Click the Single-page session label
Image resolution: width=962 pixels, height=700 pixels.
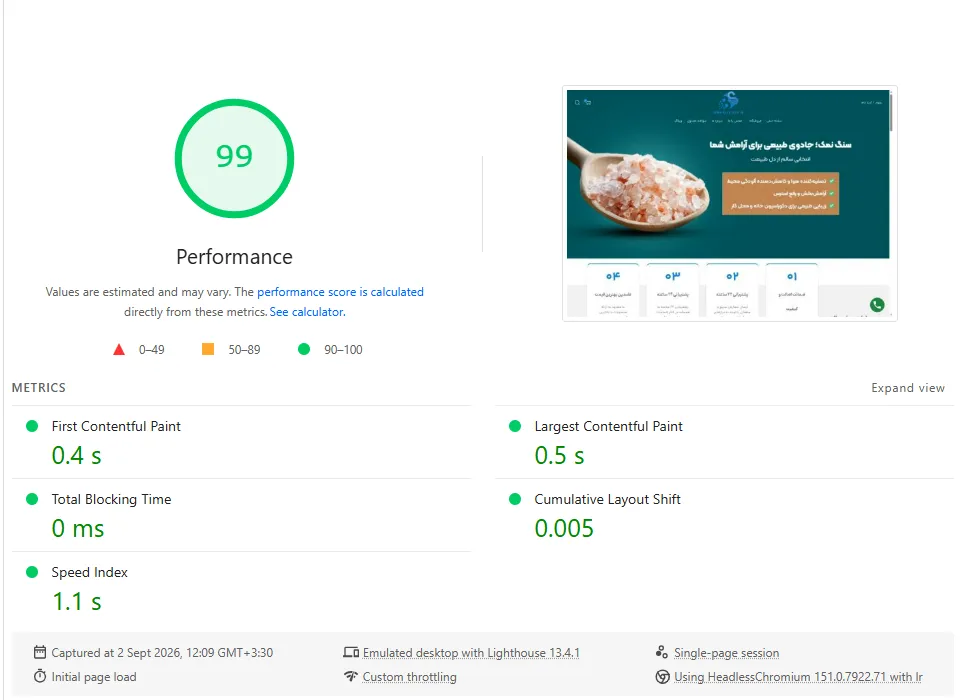(726, 653)
